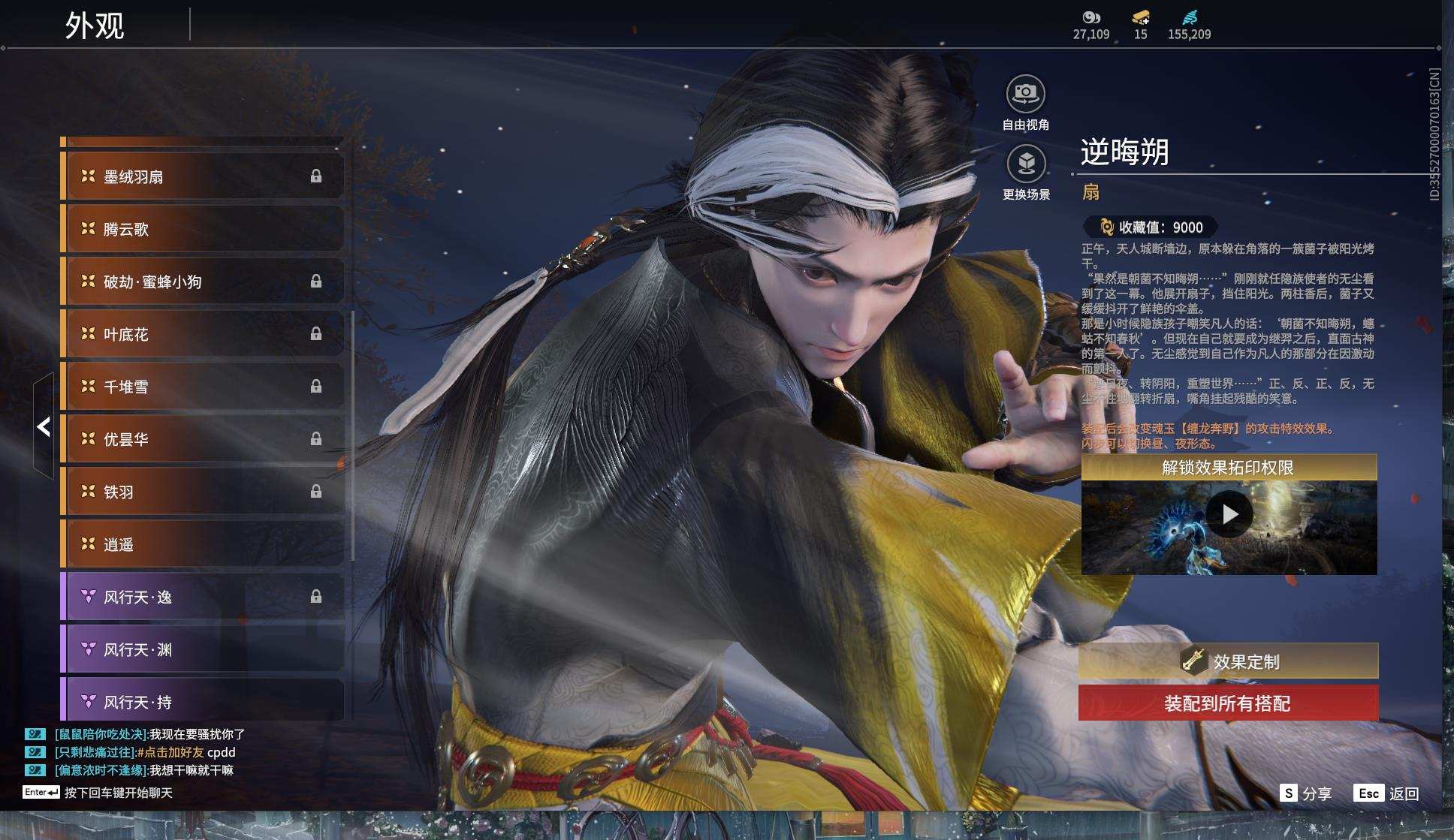This screenshot has height=840, width=1454.
Task: Click 装配到所有搭配 red button
Action: click(x=1228, y=703)
